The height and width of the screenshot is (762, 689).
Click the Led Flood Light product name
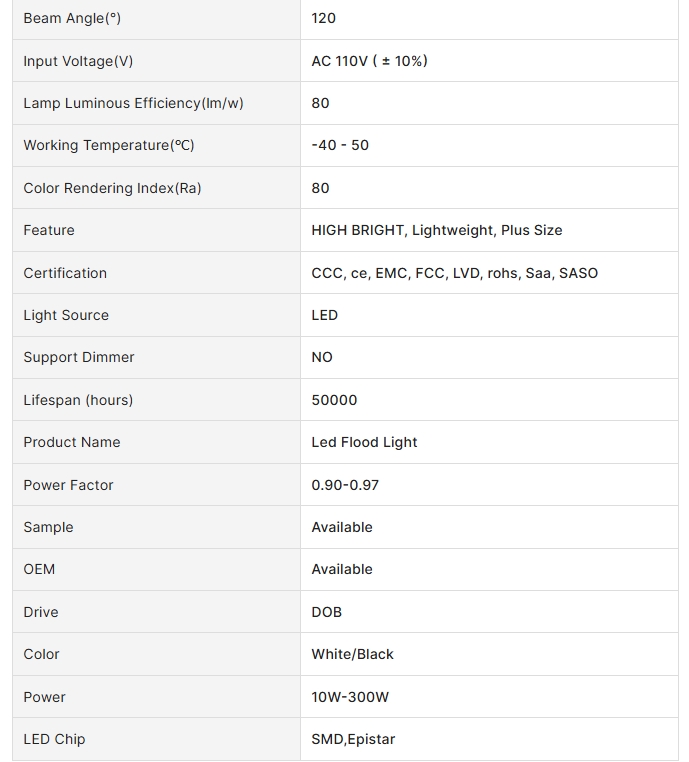[x=364, y=442]
